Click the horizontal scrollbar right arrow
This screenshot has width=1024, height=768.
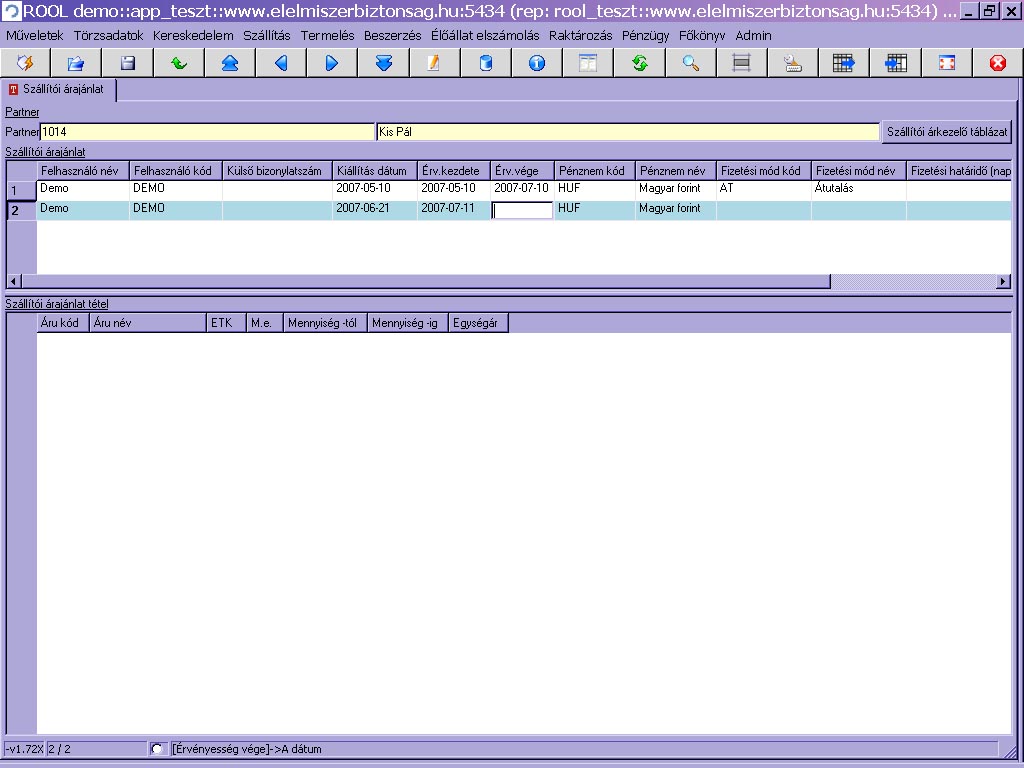coord(1003,282)
